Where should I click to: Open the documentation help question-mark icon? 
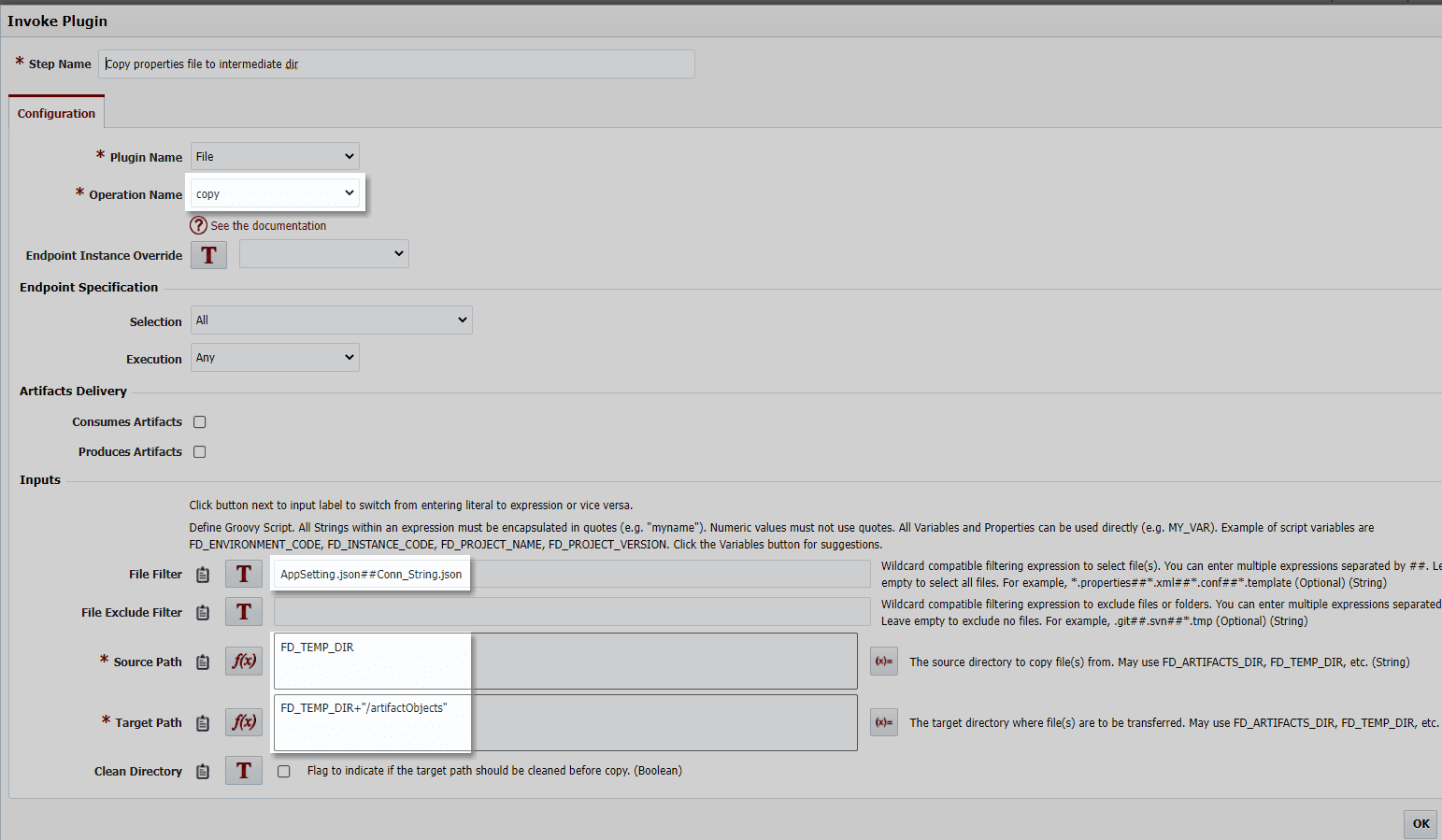(198, 225)
